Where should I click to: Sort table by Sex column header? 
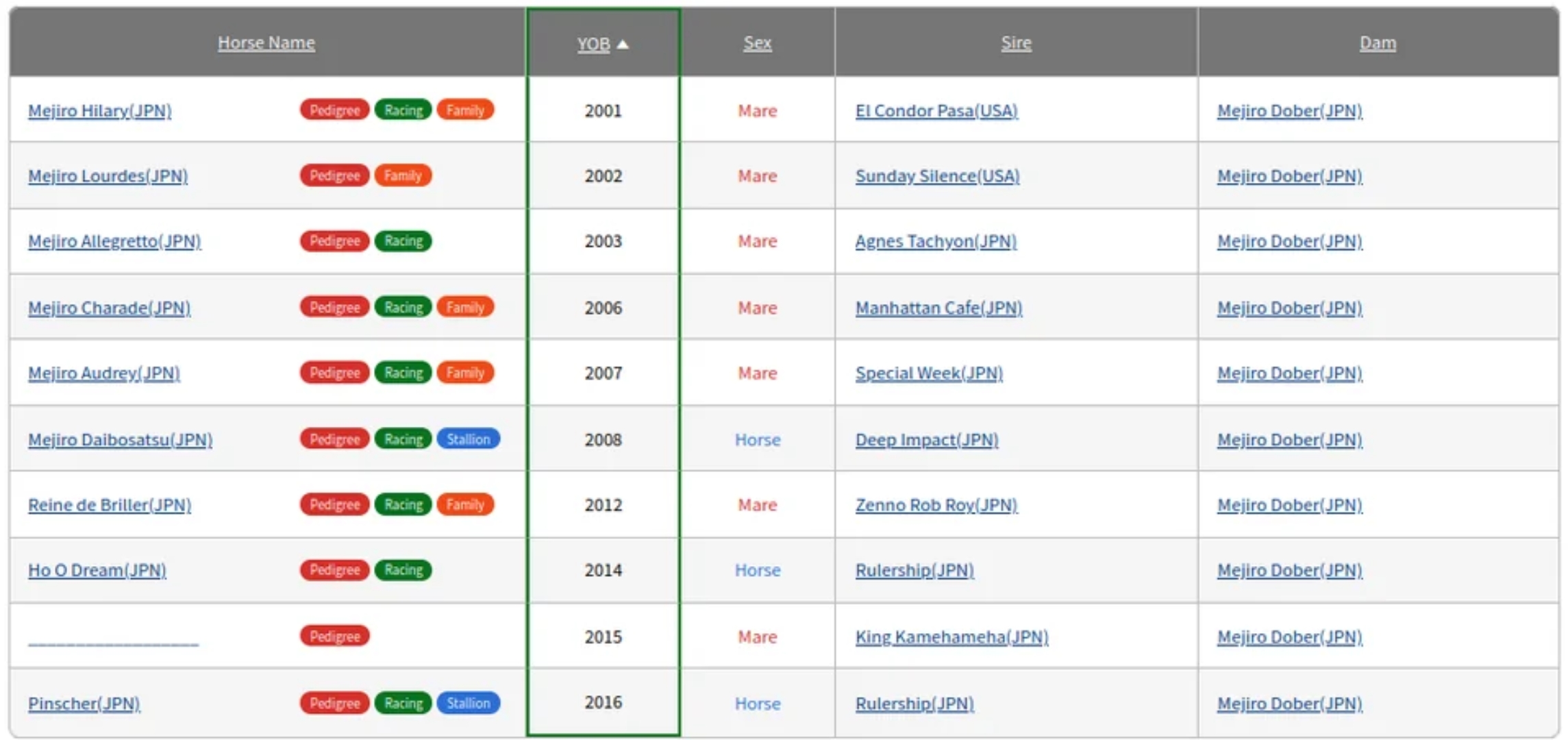click(758, 42)
